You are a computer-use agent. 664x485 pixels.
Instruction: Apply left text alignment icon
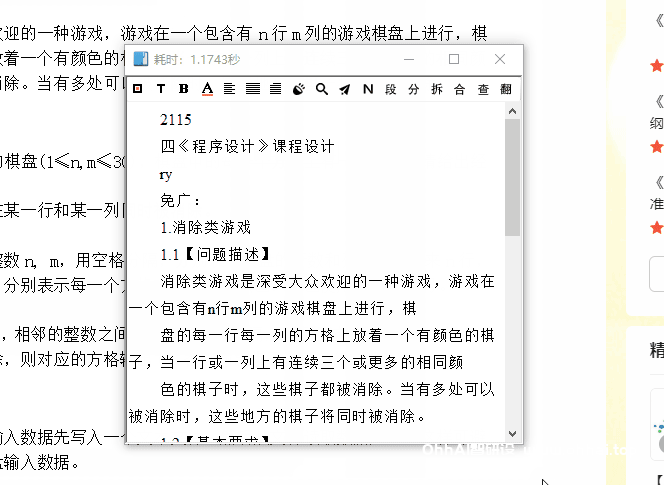230,89
